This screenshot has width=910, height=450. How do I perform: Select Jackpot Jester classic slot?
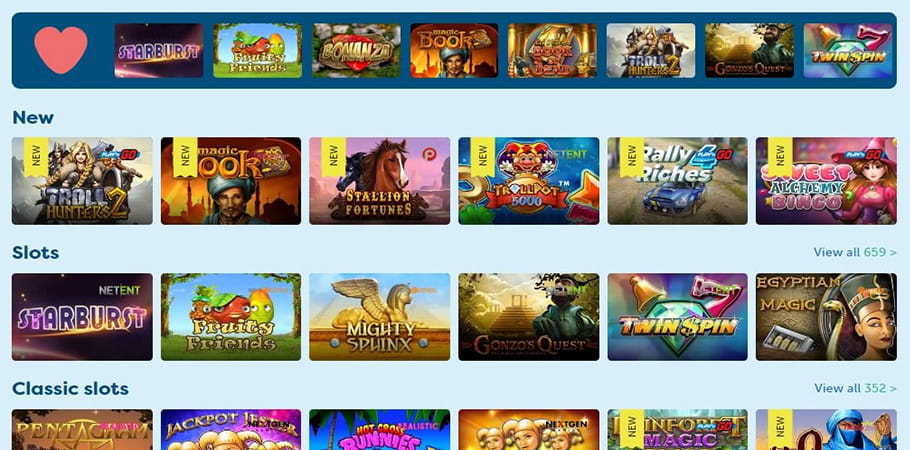tap(231, 430)
